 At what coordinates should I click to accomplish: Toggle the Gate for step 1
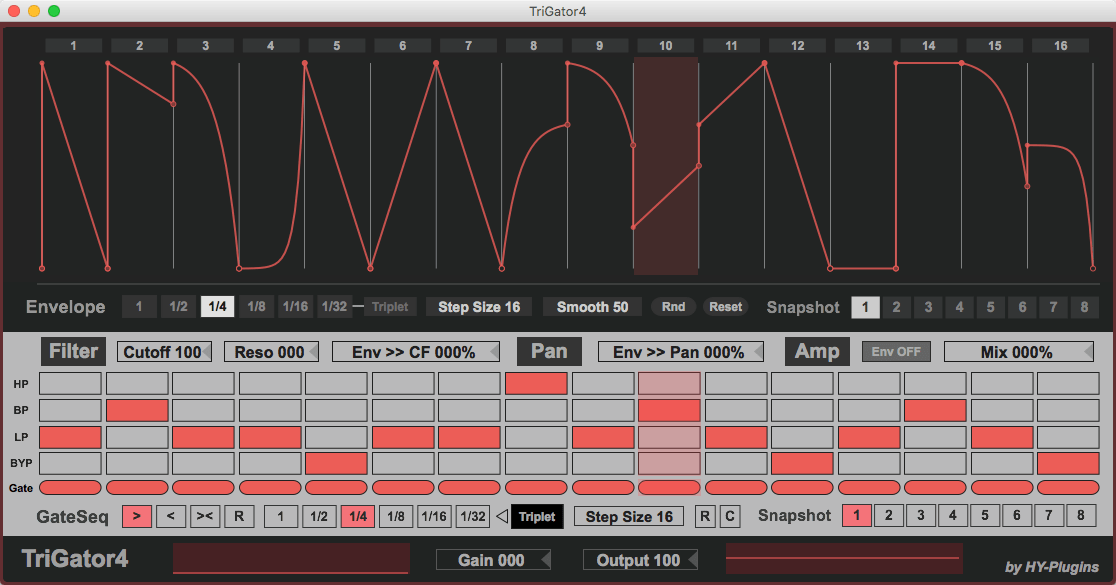pos(70,487)
